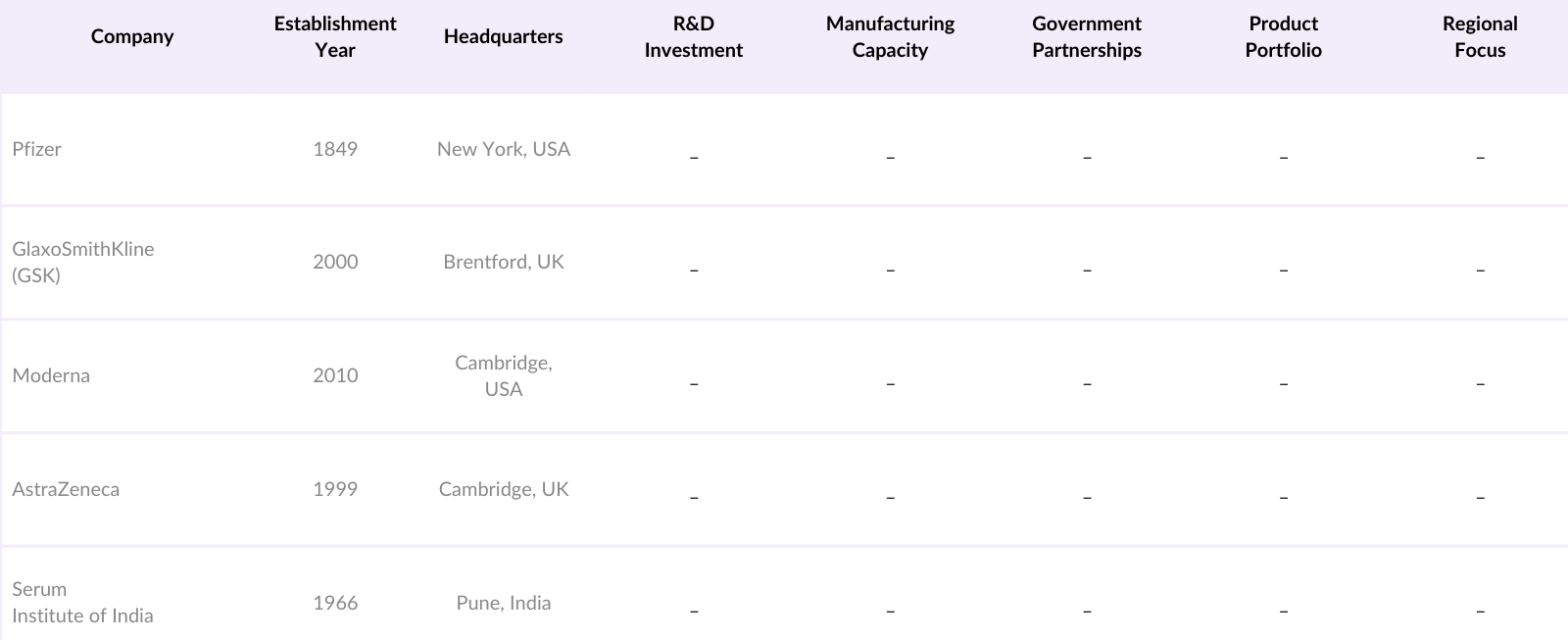The height and width of the screenshot is (640, 1568).
Task: Click the Government Partnerships header
Action: click(x=1087, y=37)
